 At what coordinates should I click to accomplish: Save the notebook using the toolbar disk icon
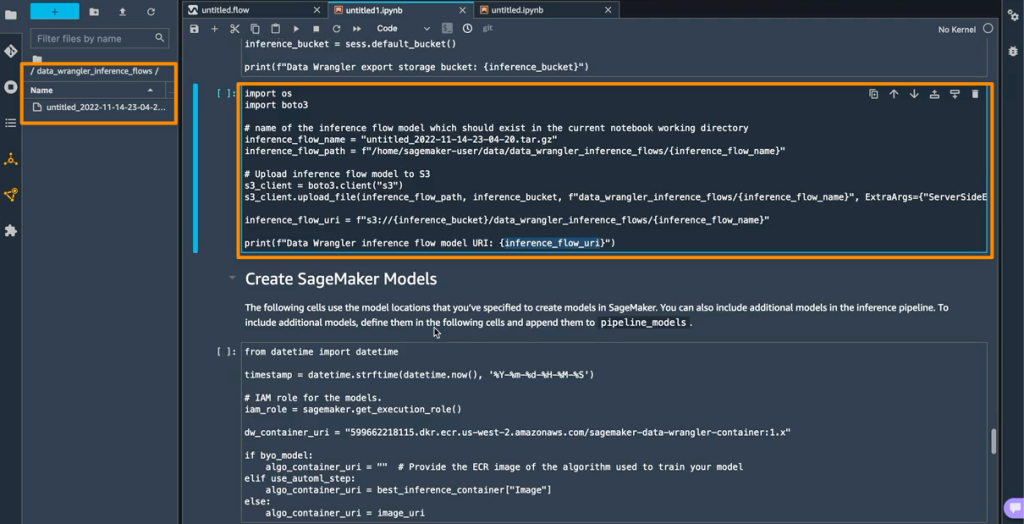pos(194,29)
